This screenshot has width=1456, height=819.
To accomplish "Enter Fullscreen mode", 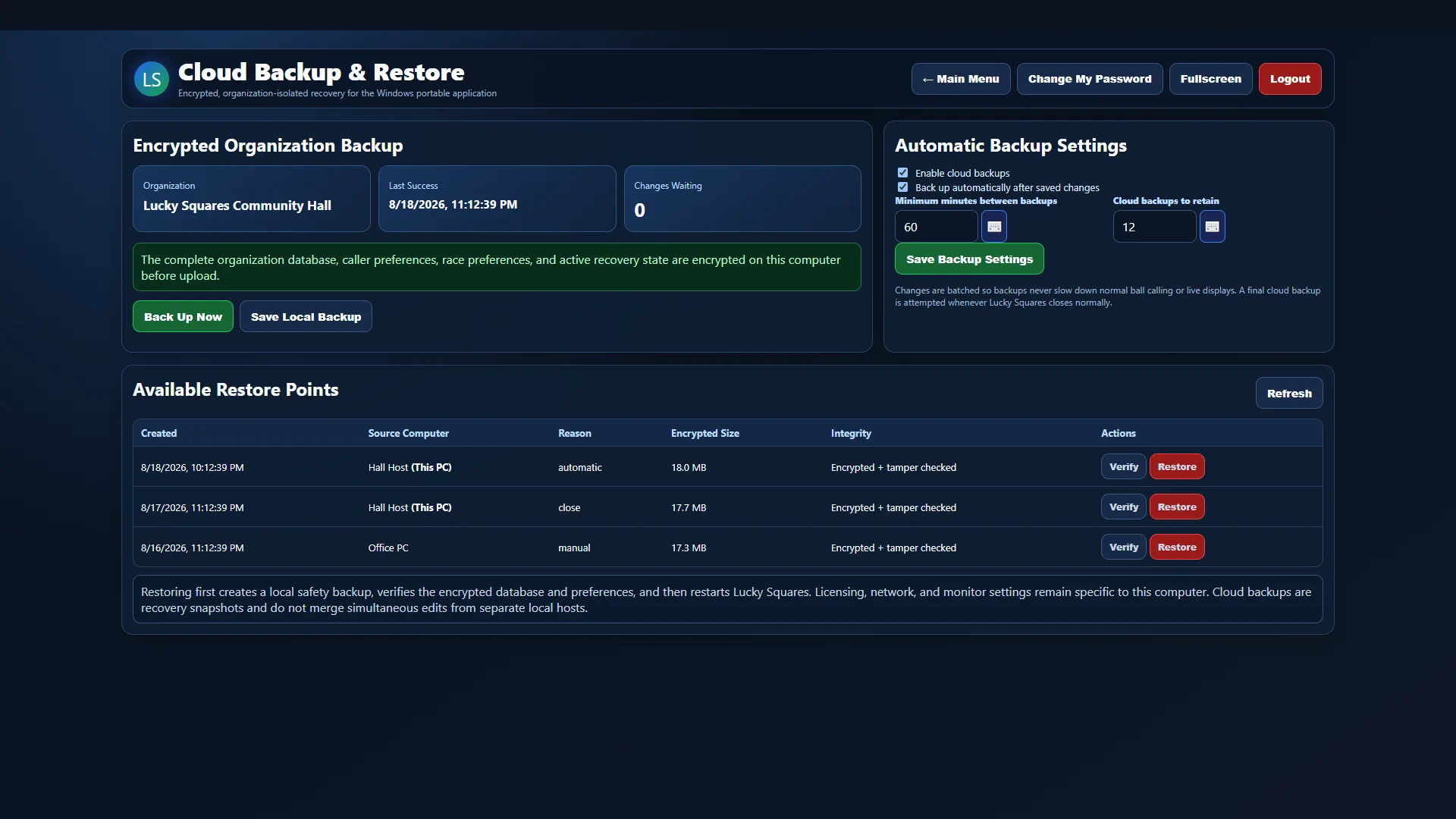I will click(x=1211, y=79).
